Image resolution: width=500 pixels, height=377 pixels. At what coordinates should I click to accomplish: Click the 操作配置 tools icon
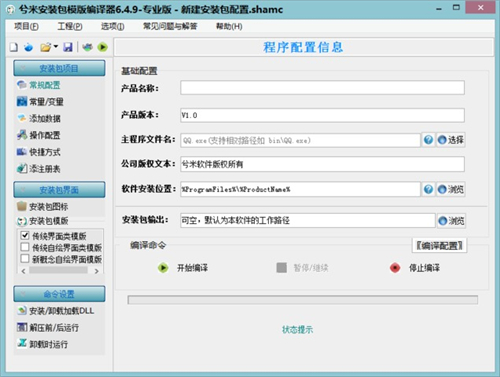pyautogui.click(x=22, y=135)
